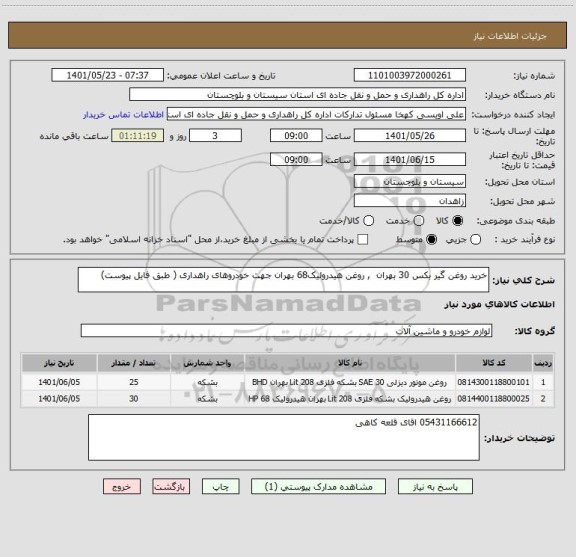Image resolution: width=576 pixels, height=557 pixels.
Task: Click the بازگشت back button
Action: pos(171,487)
